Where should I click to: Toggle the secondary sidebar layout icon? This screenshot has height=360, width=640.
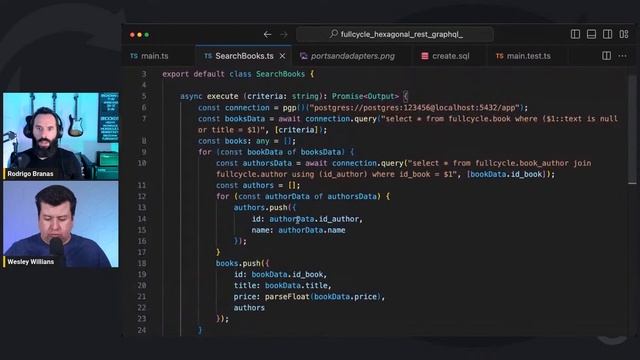click(x=607, y=34)
